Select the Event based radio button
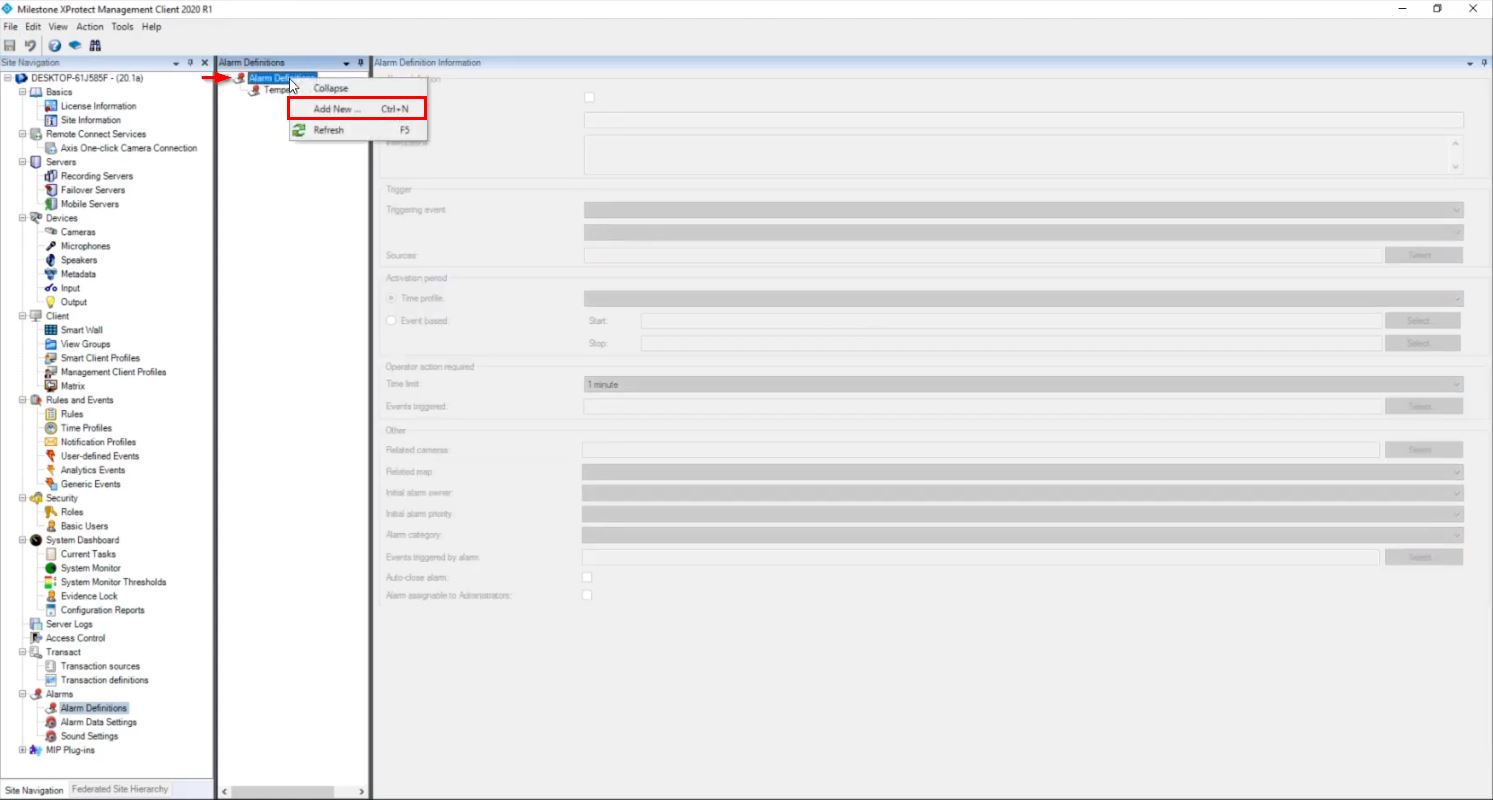The image size is (1493, 800). click(x=391, y=321)
